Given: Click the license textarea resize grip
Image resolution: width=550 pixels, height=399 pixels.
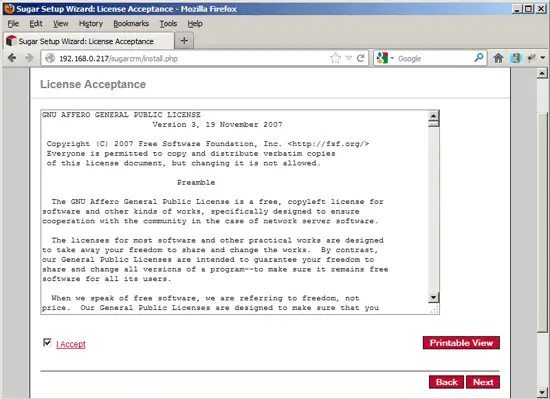Looking at the screenshot, I should (434, 309).
